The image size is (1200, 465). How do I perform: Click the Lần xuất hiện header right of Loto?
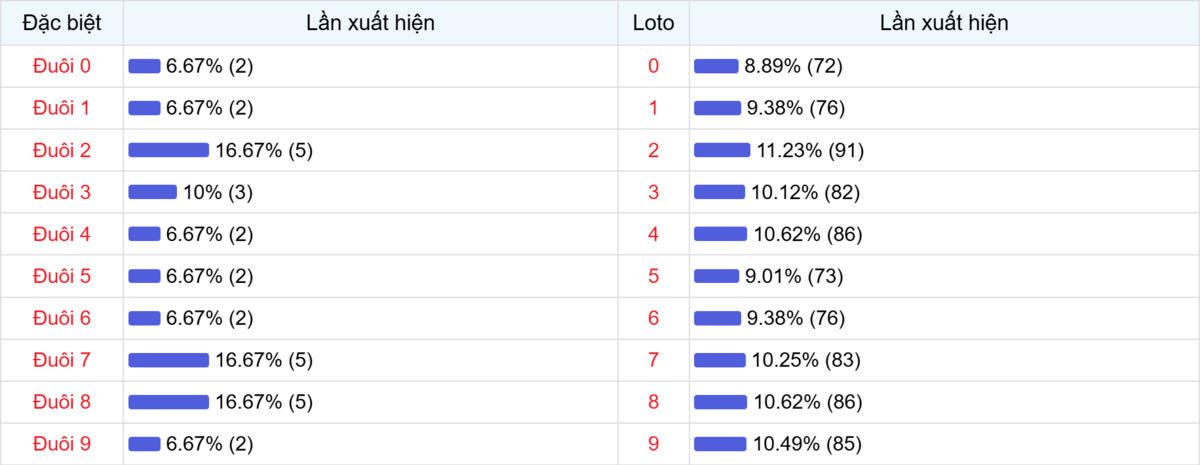[x=944, y=23]
